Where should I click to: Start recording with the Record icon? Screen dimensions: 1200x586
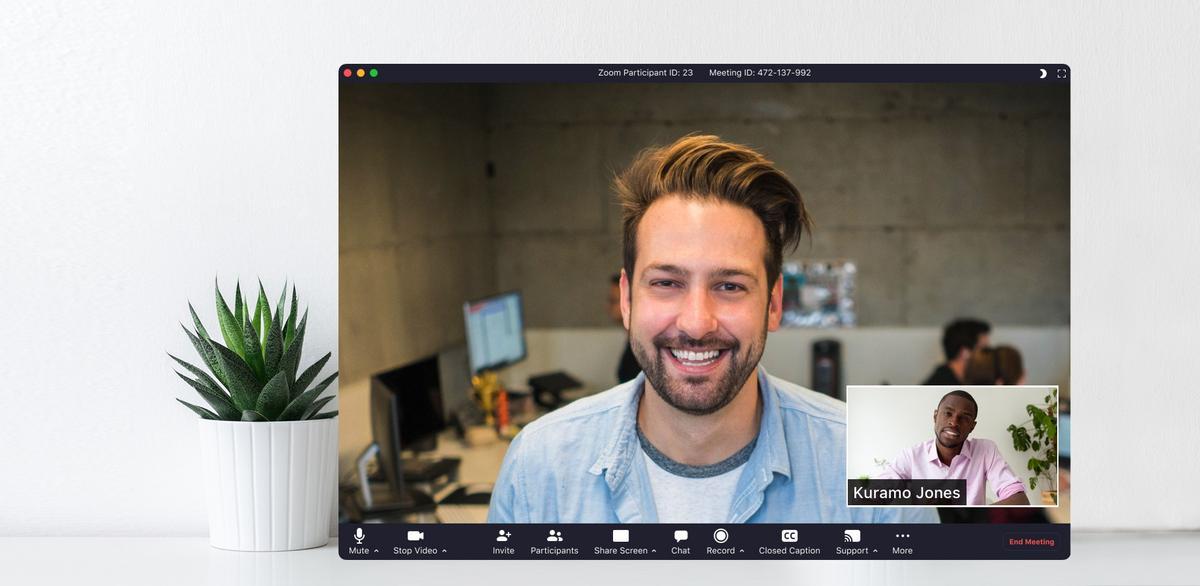click(x=720, y=537)
